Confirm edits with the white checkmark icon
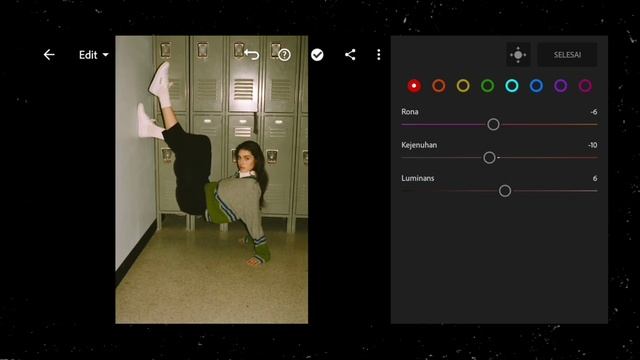 pyautogui.click(x=317, y=55)
